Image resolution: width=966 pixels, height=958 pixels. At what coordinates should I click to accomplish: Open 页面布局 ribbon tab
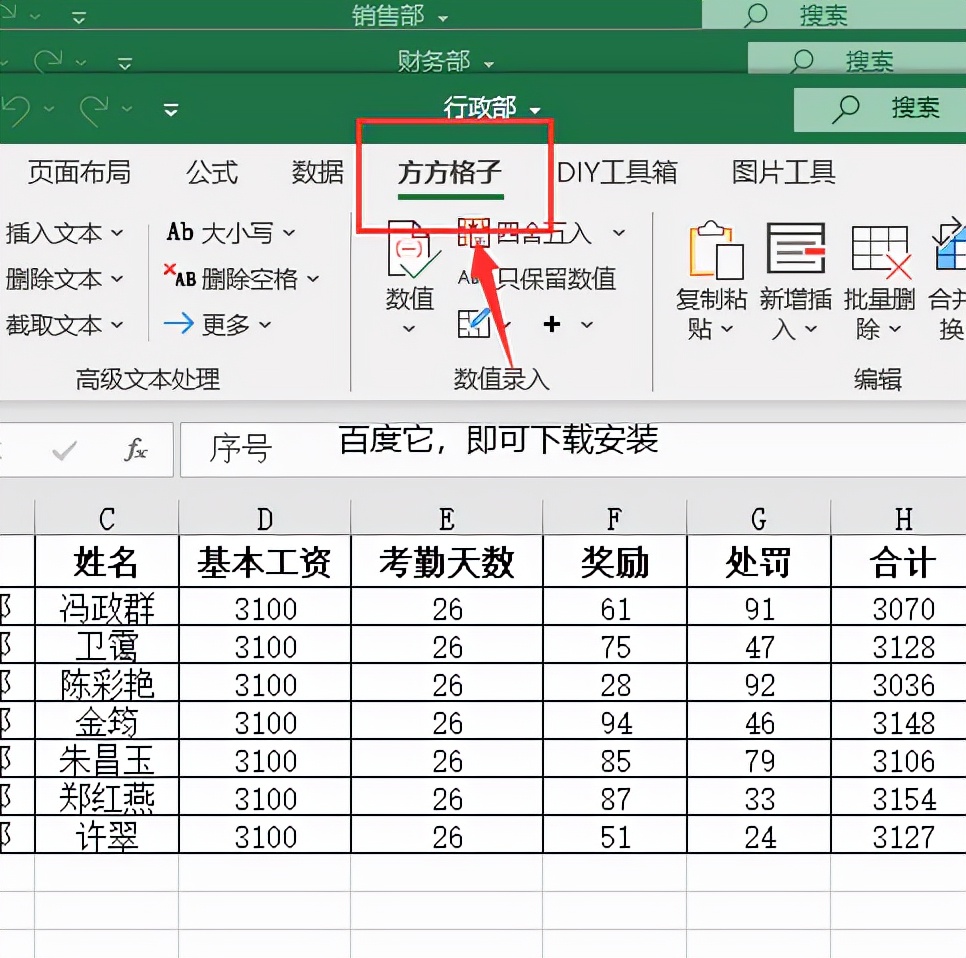(x=79, y=172)
